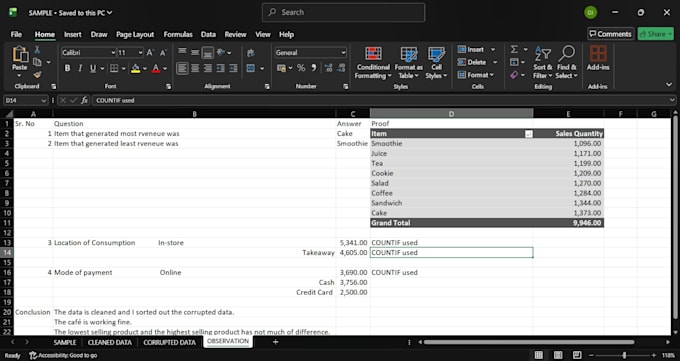Open the font size dropdown
This screenshot has width=680, height=361.
(x=141, y=53)
